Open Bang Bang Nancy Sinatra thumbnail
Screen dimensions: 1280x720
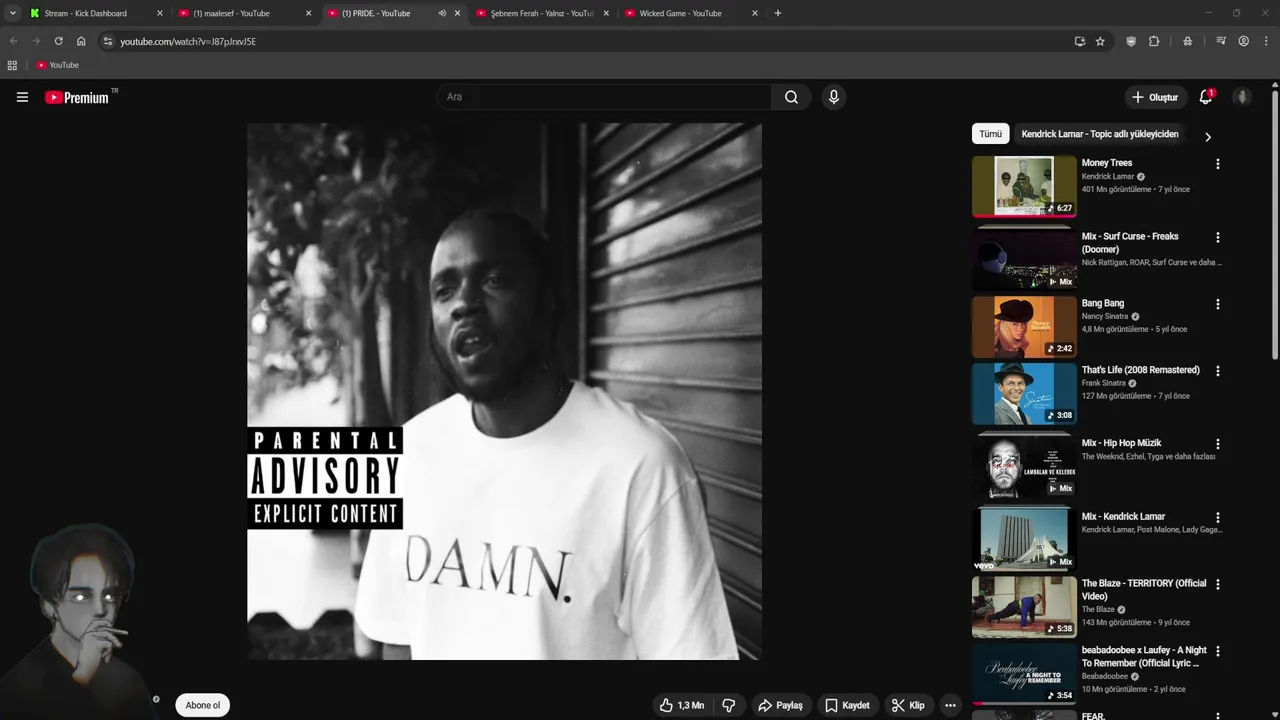(x=1024, y=326)
